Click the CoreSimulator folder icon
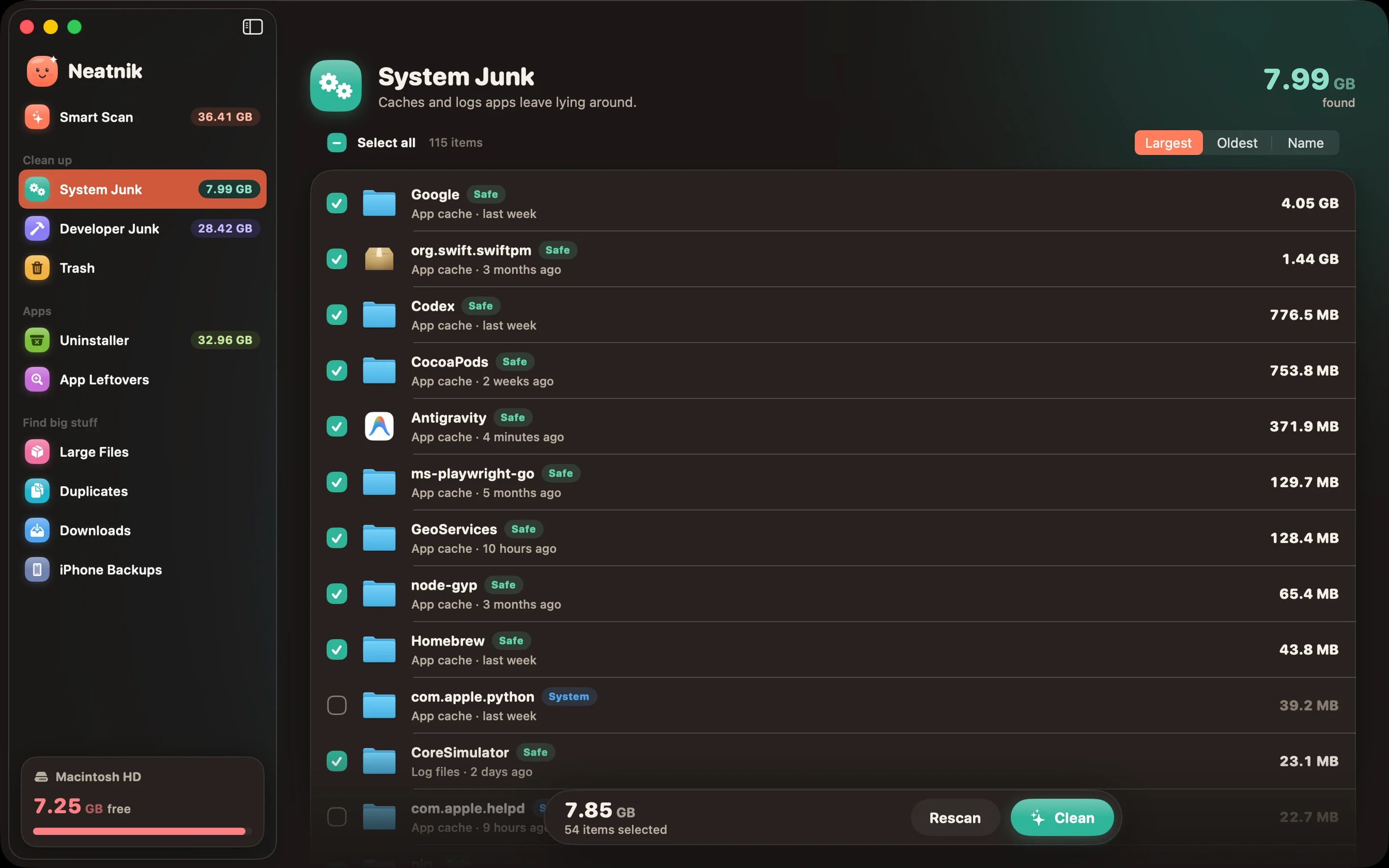The image size is (1389, 868). coord(380,760)
